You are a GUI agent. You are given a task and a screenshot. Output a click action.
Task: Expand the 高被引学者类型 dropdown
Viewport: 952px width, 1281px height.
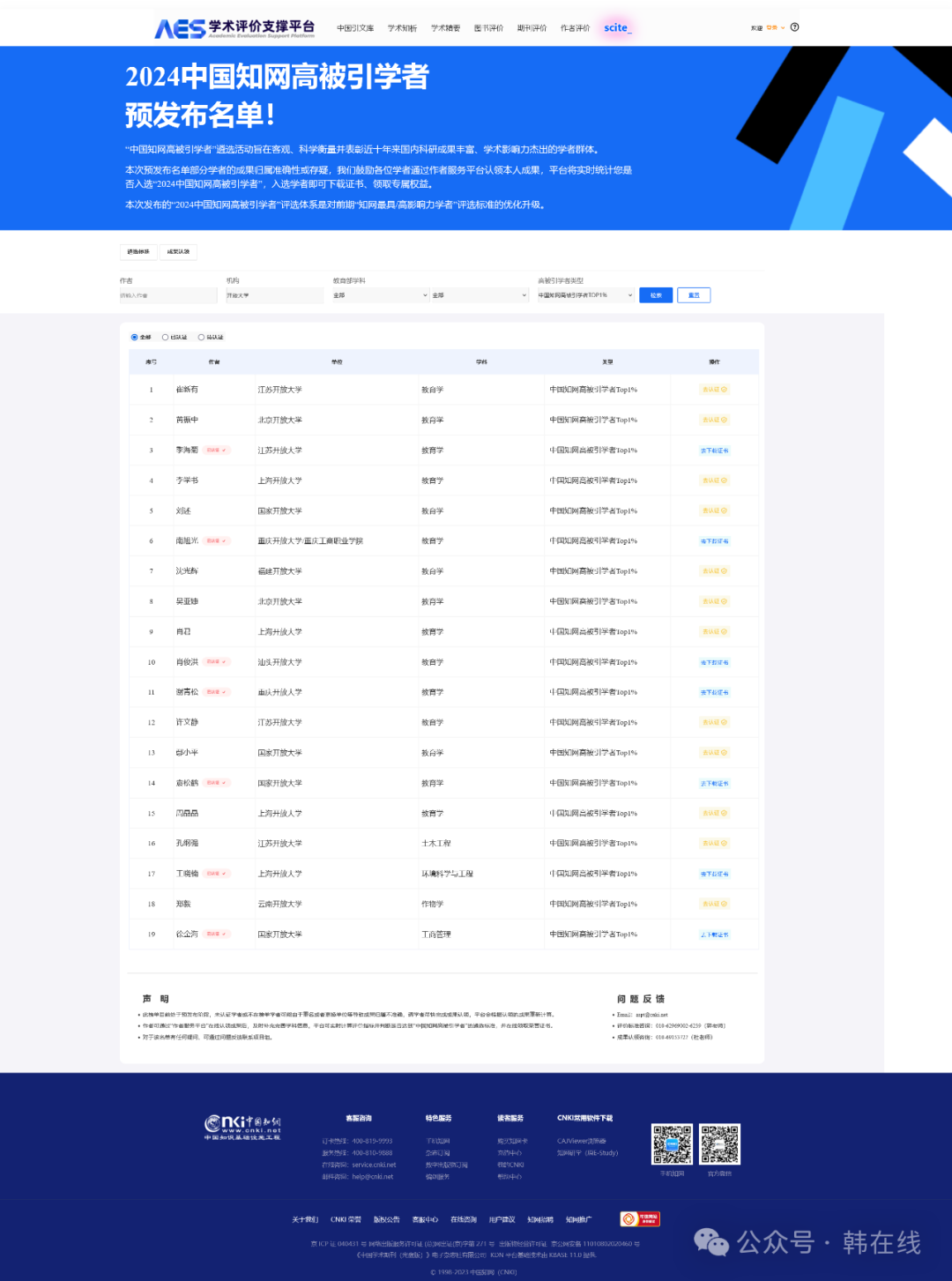coord(585,295)
